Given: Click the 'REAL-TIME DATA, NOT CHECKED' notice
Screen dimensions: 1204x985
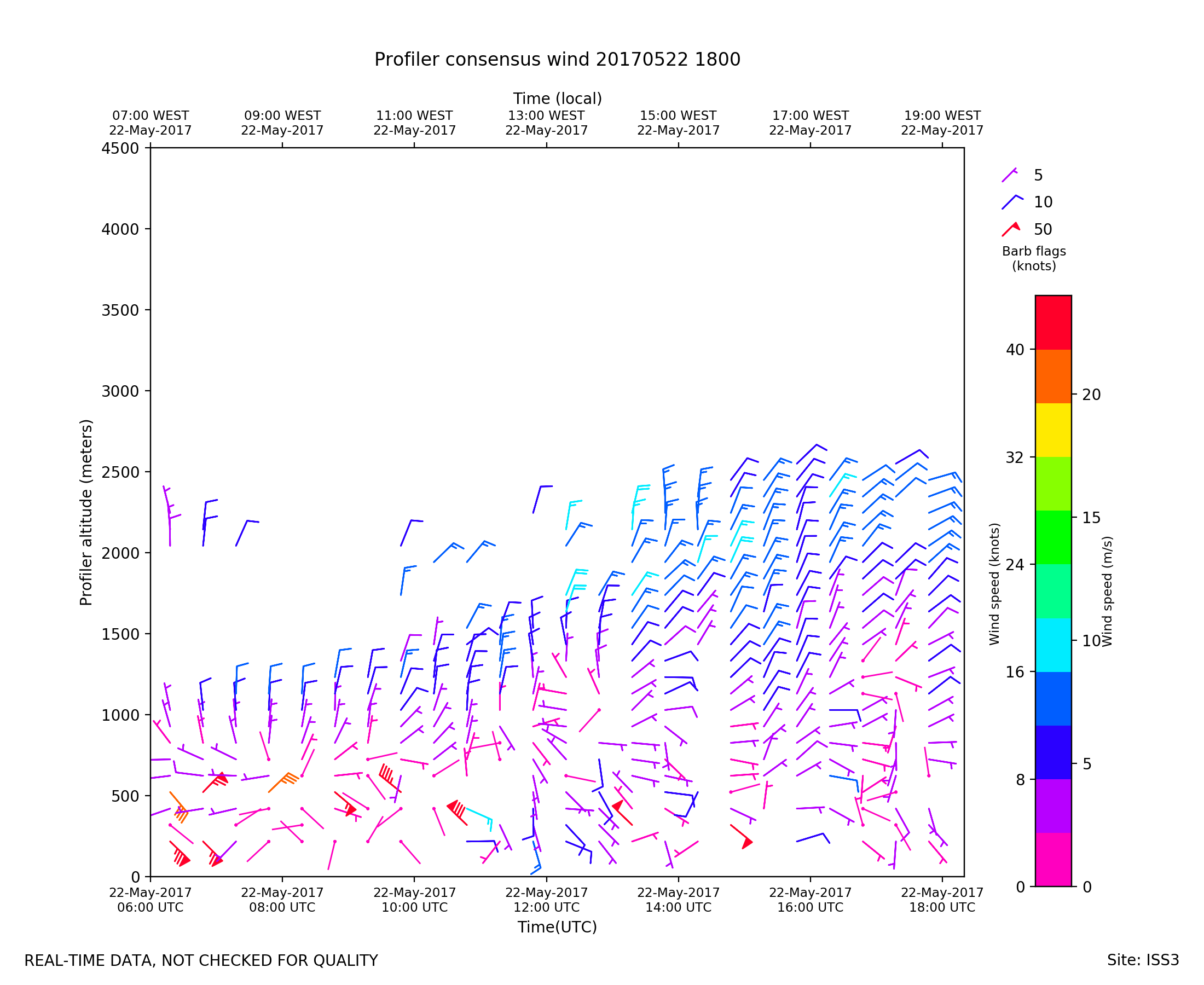Looking at the screenshot, I should pos(201,960).
